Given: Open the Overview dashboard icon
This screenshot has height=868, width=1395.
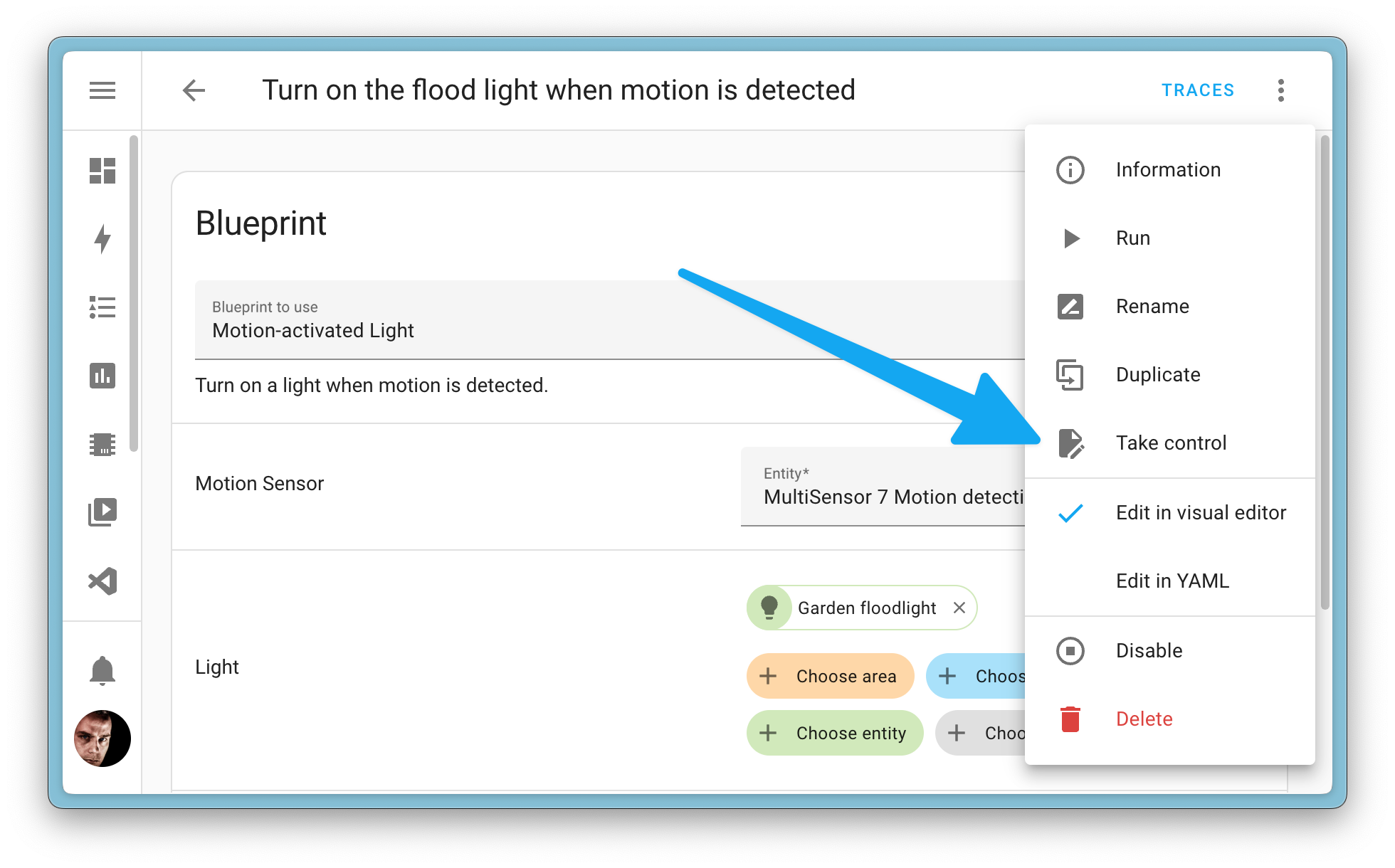Looking at the screenshot, I should 102,170.
